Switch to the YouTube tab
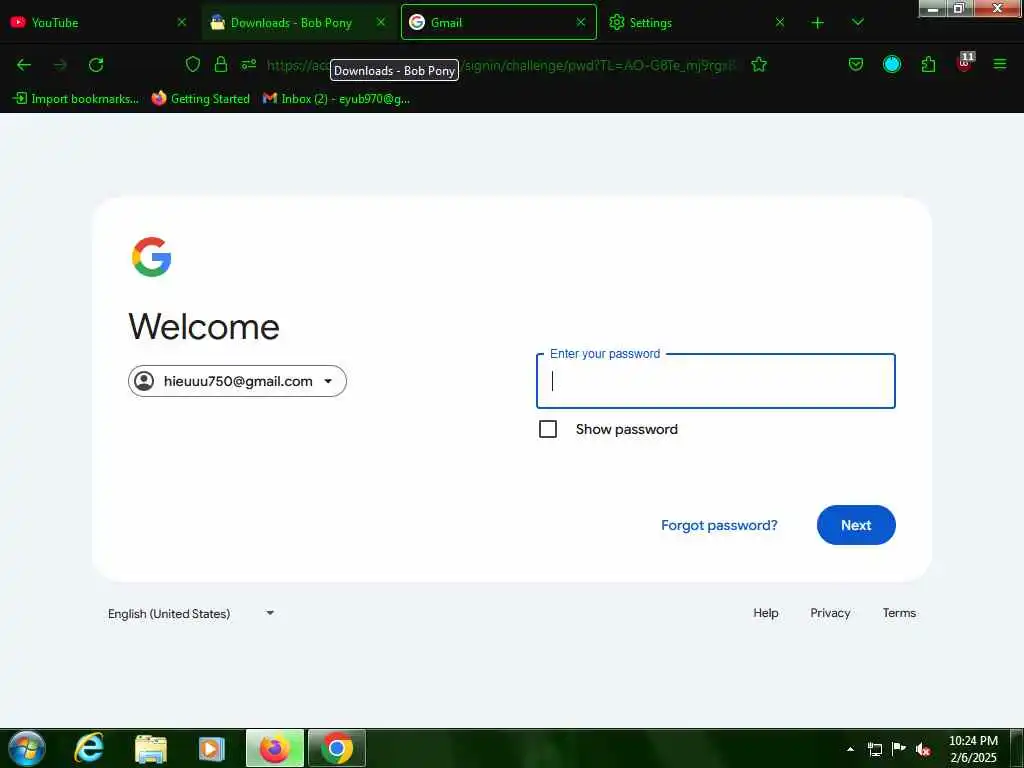The height and width of the screenshot is (768, 1024). pos(98,22)
